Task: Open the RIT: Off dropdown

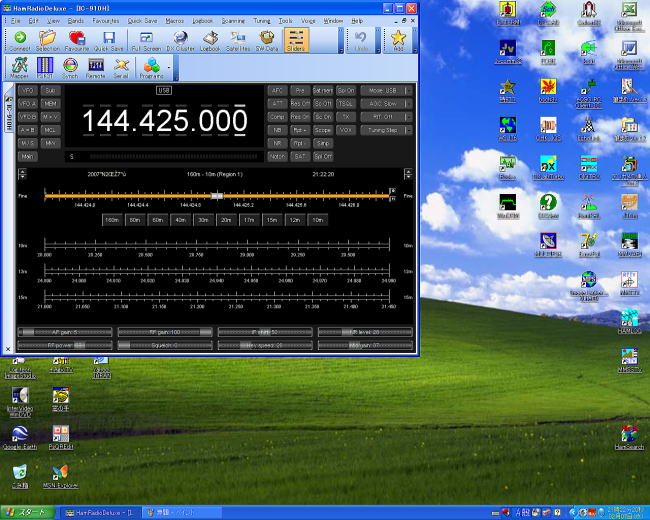Action: [386, 117]
